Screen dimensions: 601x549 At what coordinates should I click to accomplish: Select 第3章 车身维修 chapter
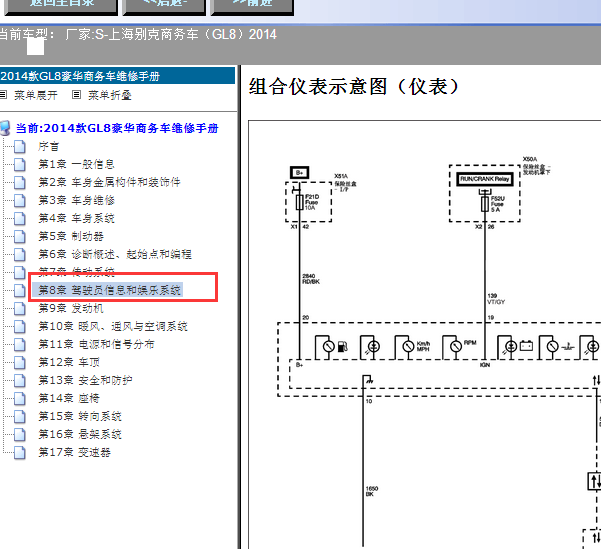[x=76, y=201]
